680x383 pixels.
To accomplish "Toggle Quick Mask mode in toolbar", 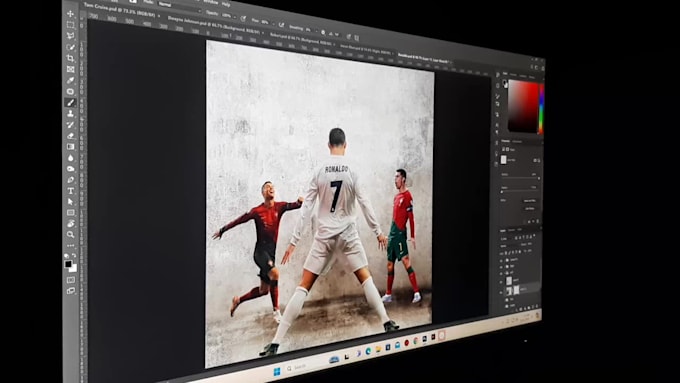I will pos(71,280).
